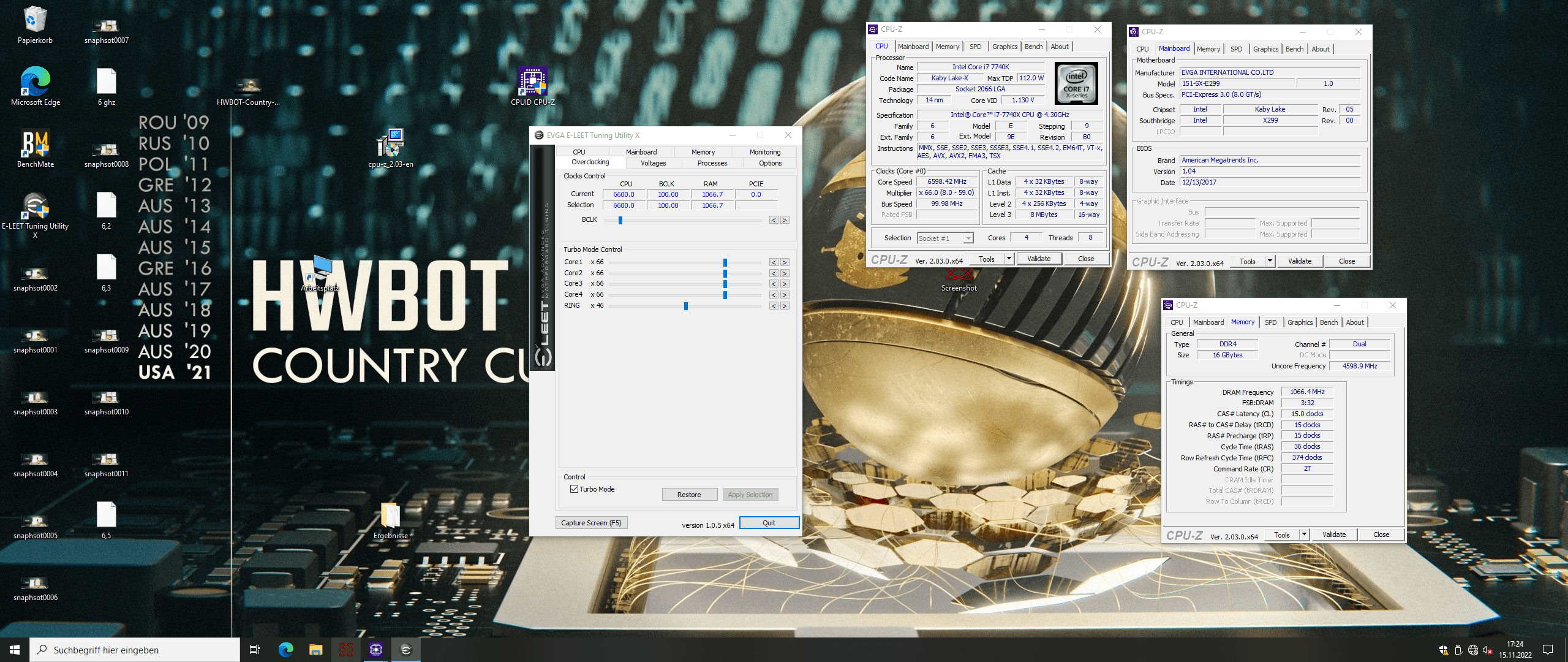The image size is (1568, 662).
Task: Decrease Core1 multiplier with left arrow
Action: 774,262
